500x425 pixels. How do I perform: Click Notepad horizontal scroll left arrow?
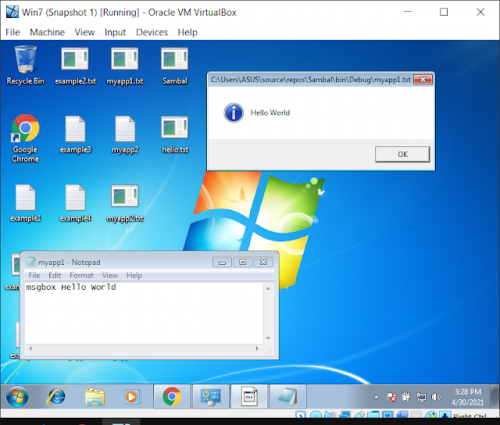(x=30, y=349)
